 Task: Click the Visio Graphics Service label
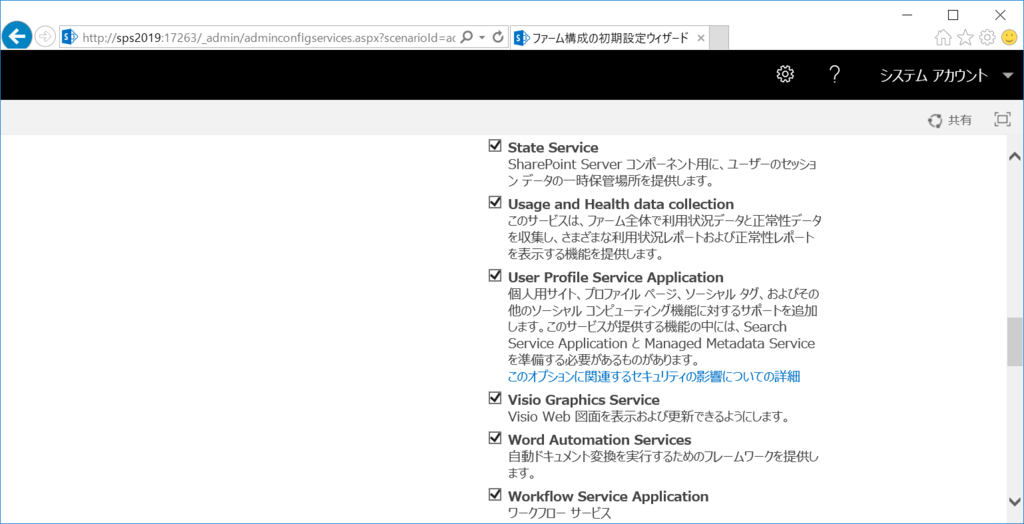point(584,399)
